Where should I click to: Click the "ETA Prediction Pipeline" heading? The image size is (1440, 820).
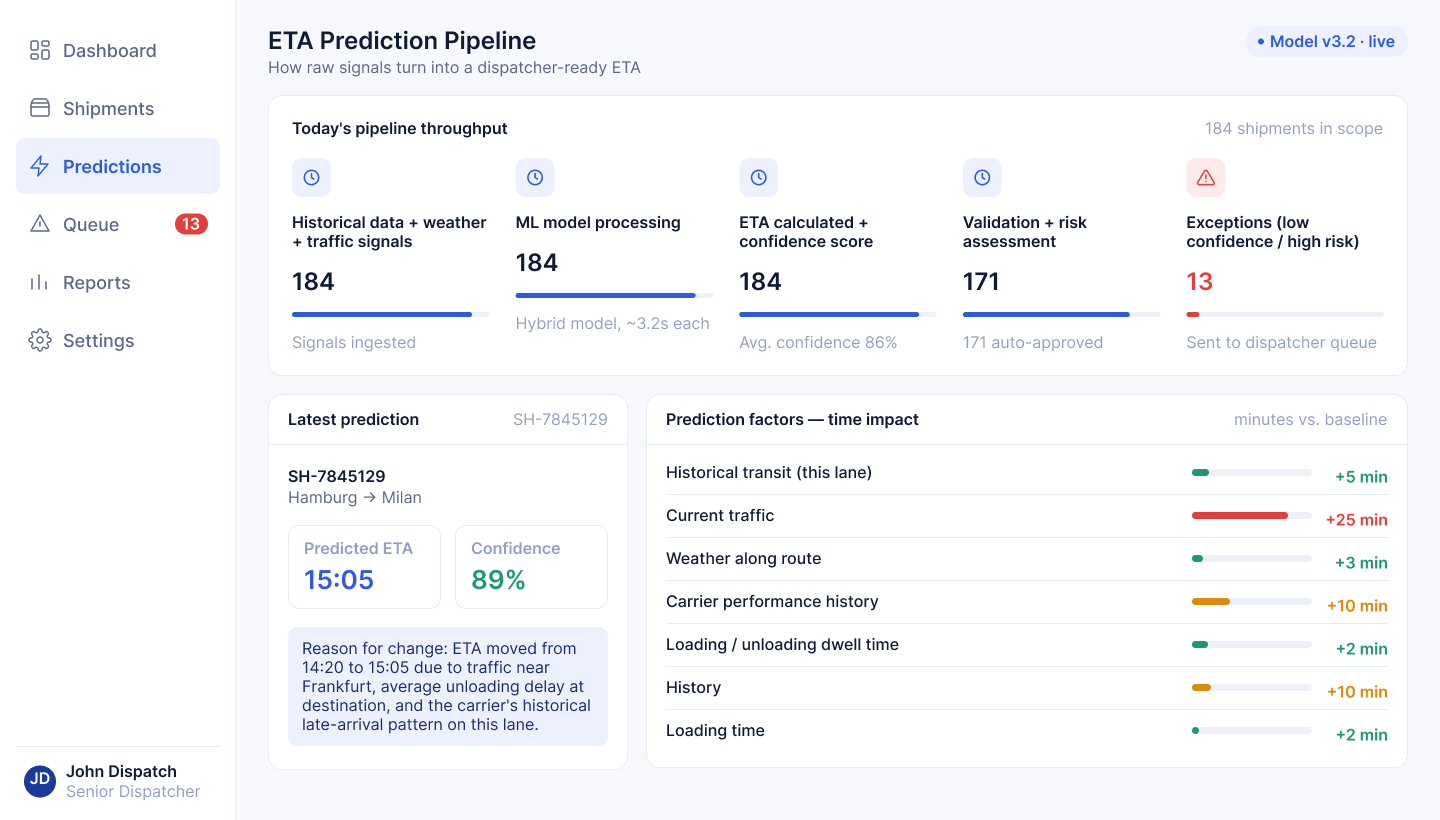tap(402, 41)
